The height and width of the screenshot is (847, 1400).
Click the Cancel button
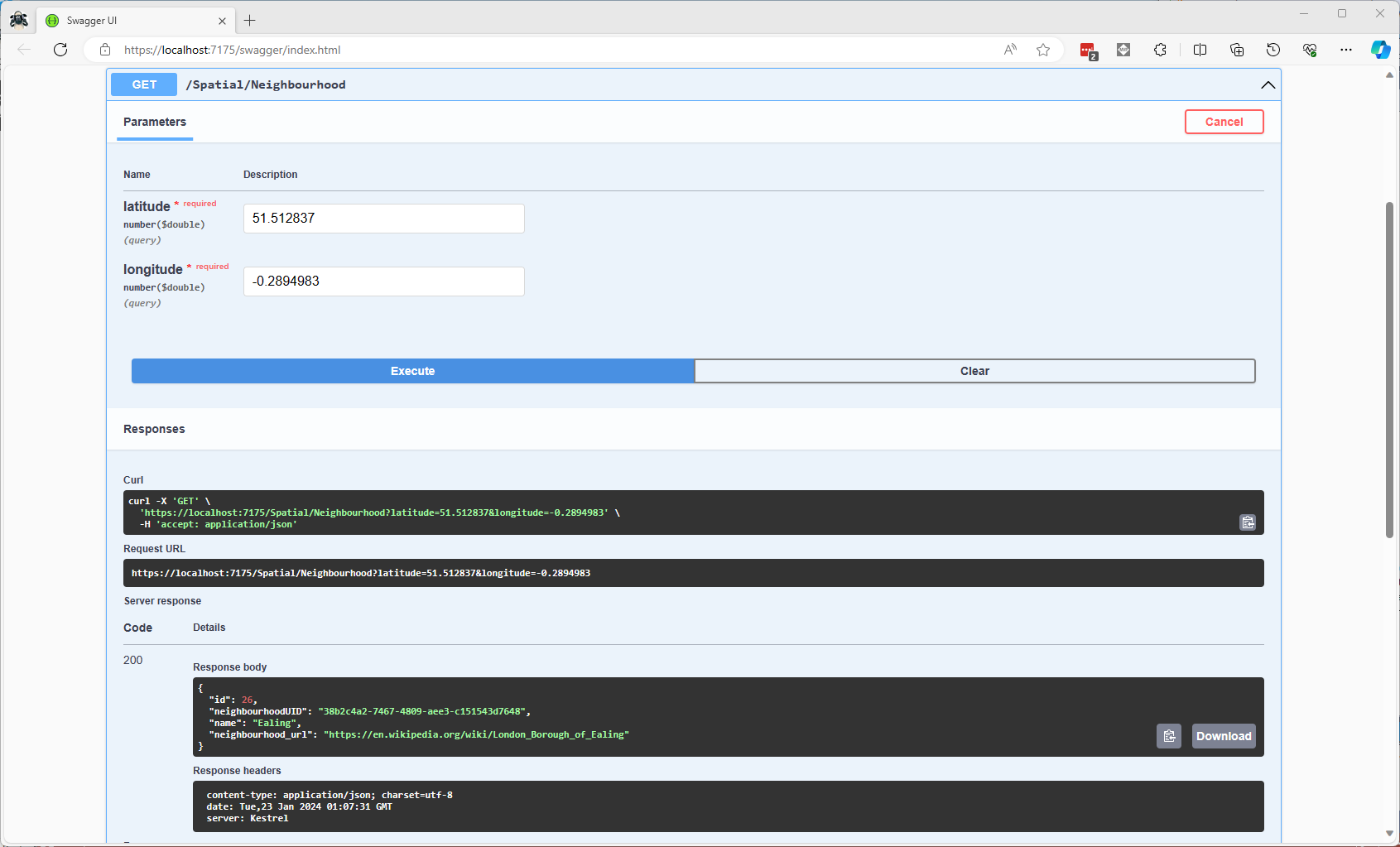point(1223,122)
